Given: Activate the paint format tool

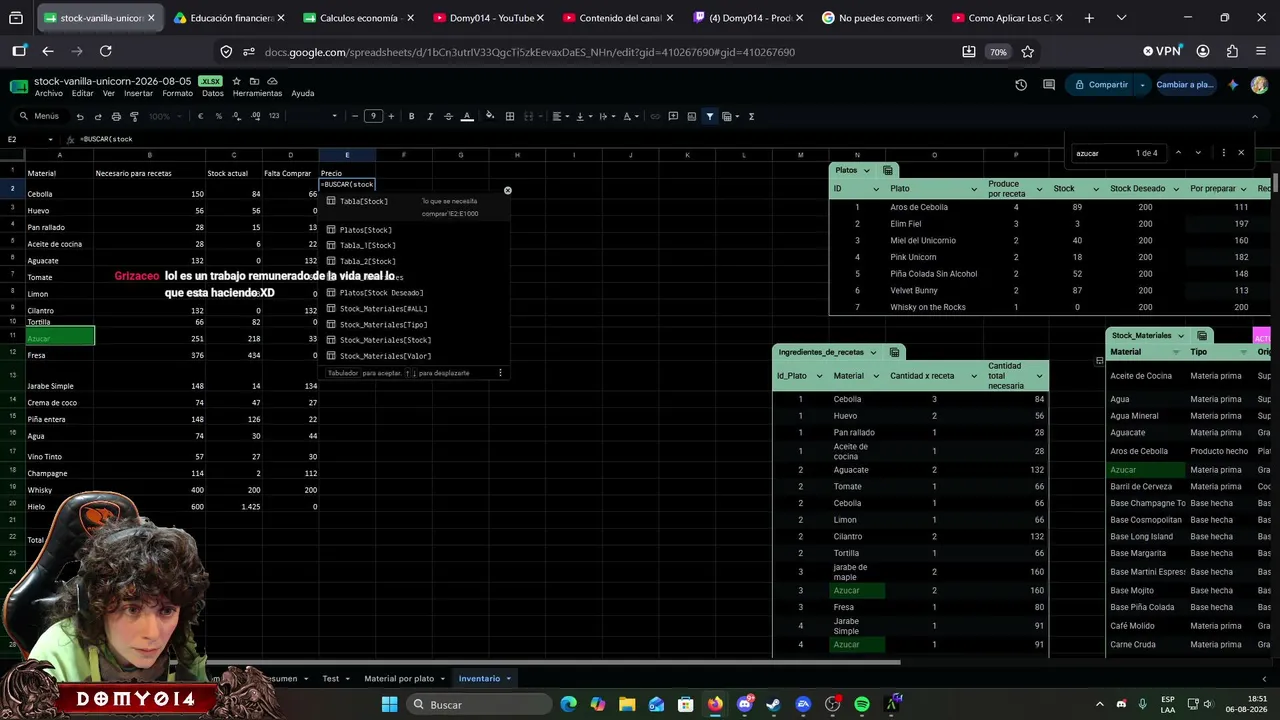Looking at the screenshot, I should (134, 116).
